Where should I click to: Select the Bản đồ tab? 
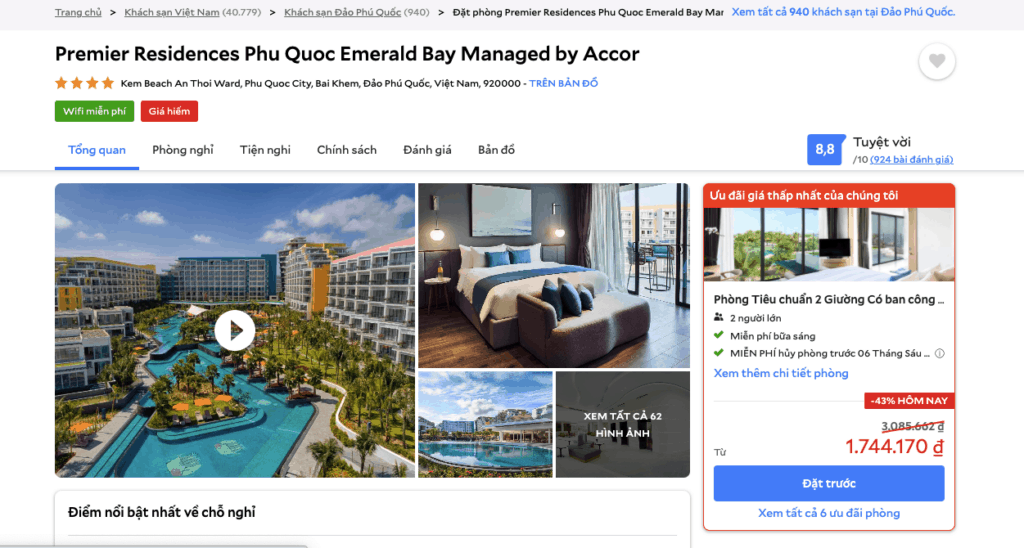(x=496, y=150)
